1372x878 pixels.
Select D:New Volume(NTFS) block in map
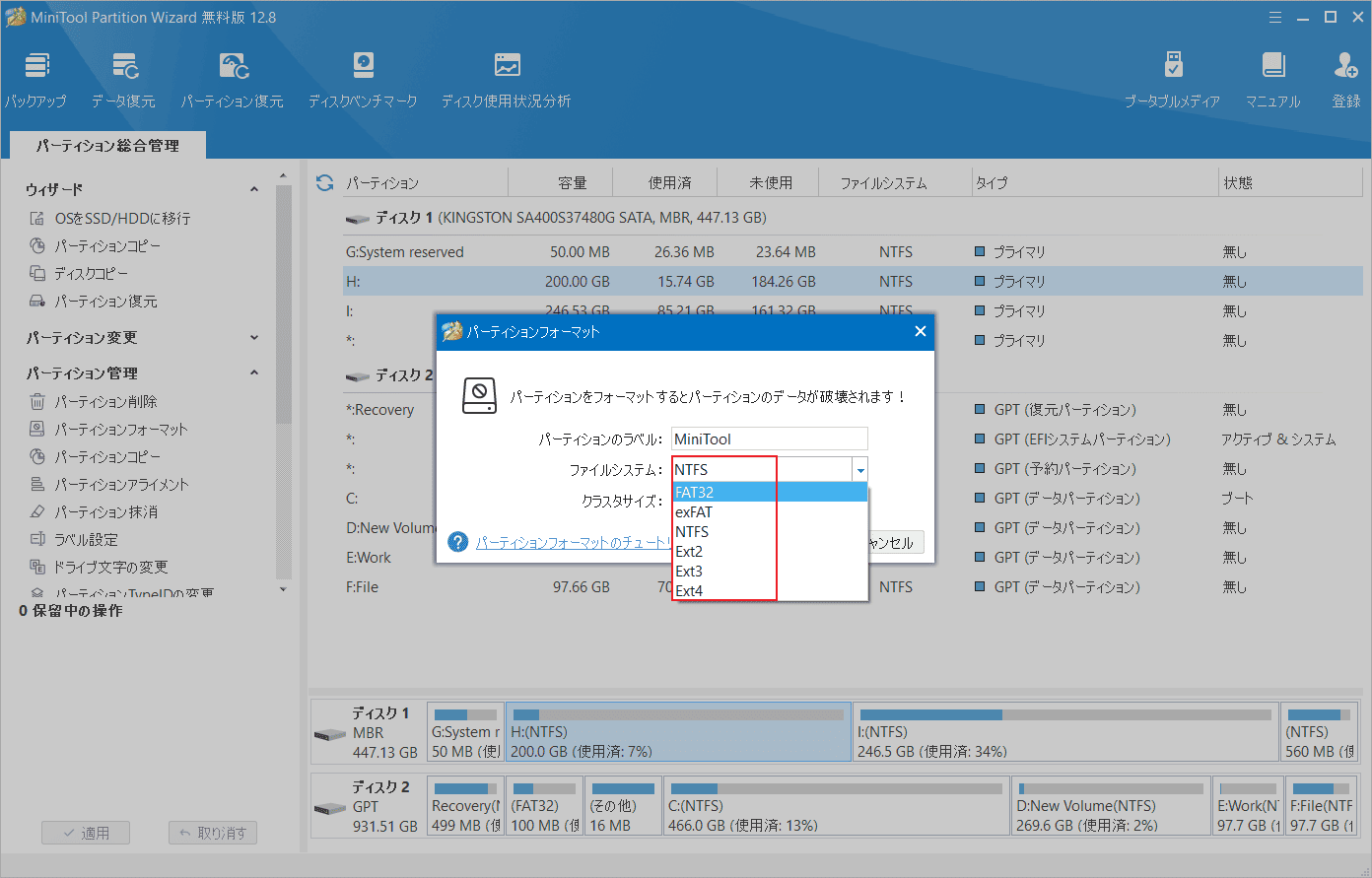click(x=1111, y=806)
